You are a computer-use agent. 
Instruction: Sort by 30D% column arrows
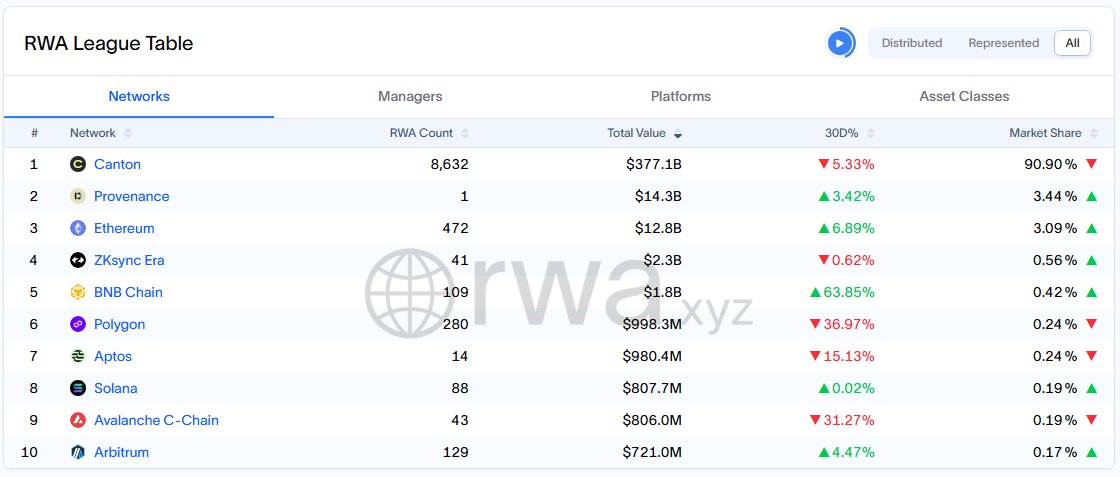coord(870,134)
